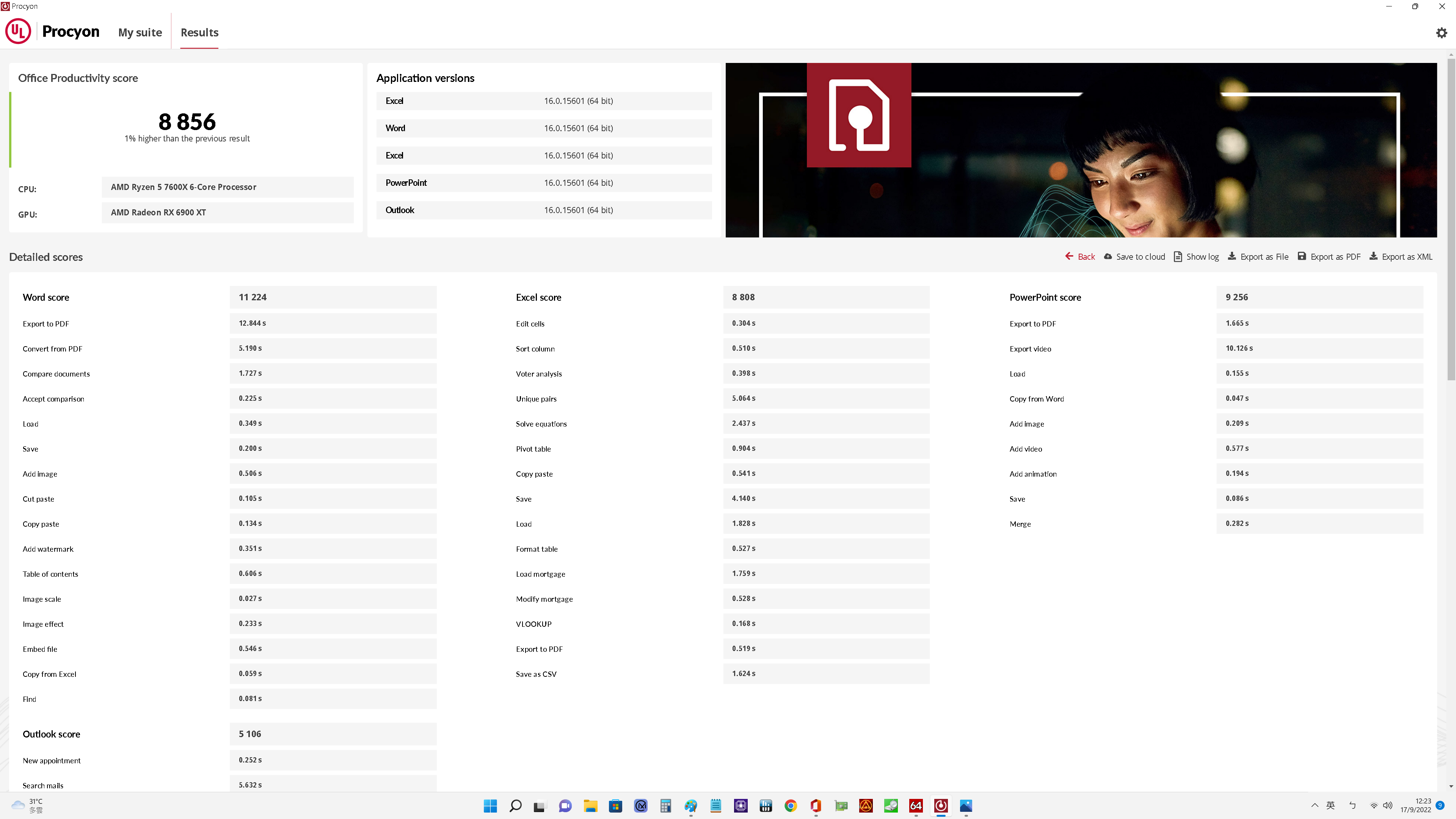Open File Explorer from taskbar
The image size is (1456, 819).
[x=590, y=805]
